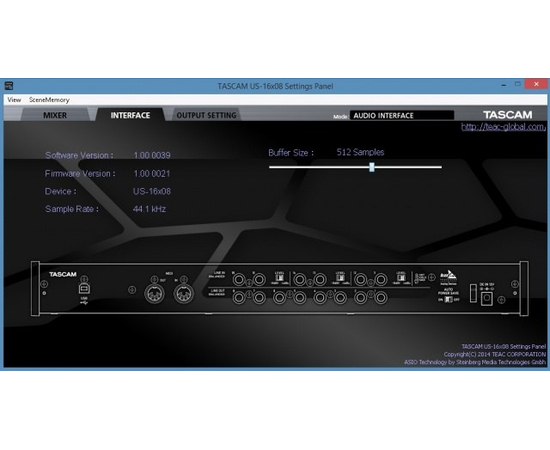Close the Settings Panel window
550x450 pixels.
click(536, 84)
